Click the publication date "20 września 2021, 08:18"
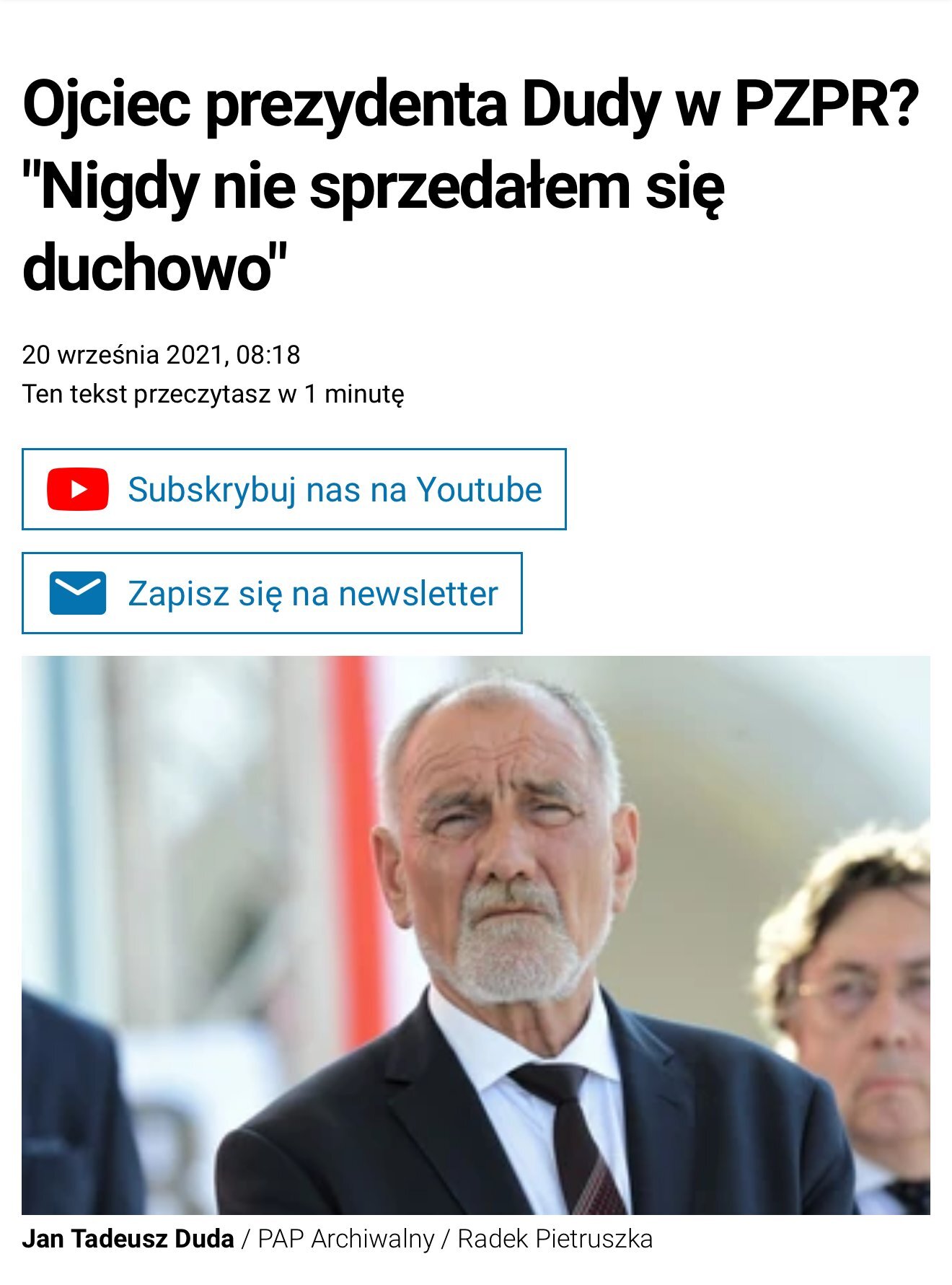Image resolution: width=952 pixels, height=1285 pixels. [161, 355]
